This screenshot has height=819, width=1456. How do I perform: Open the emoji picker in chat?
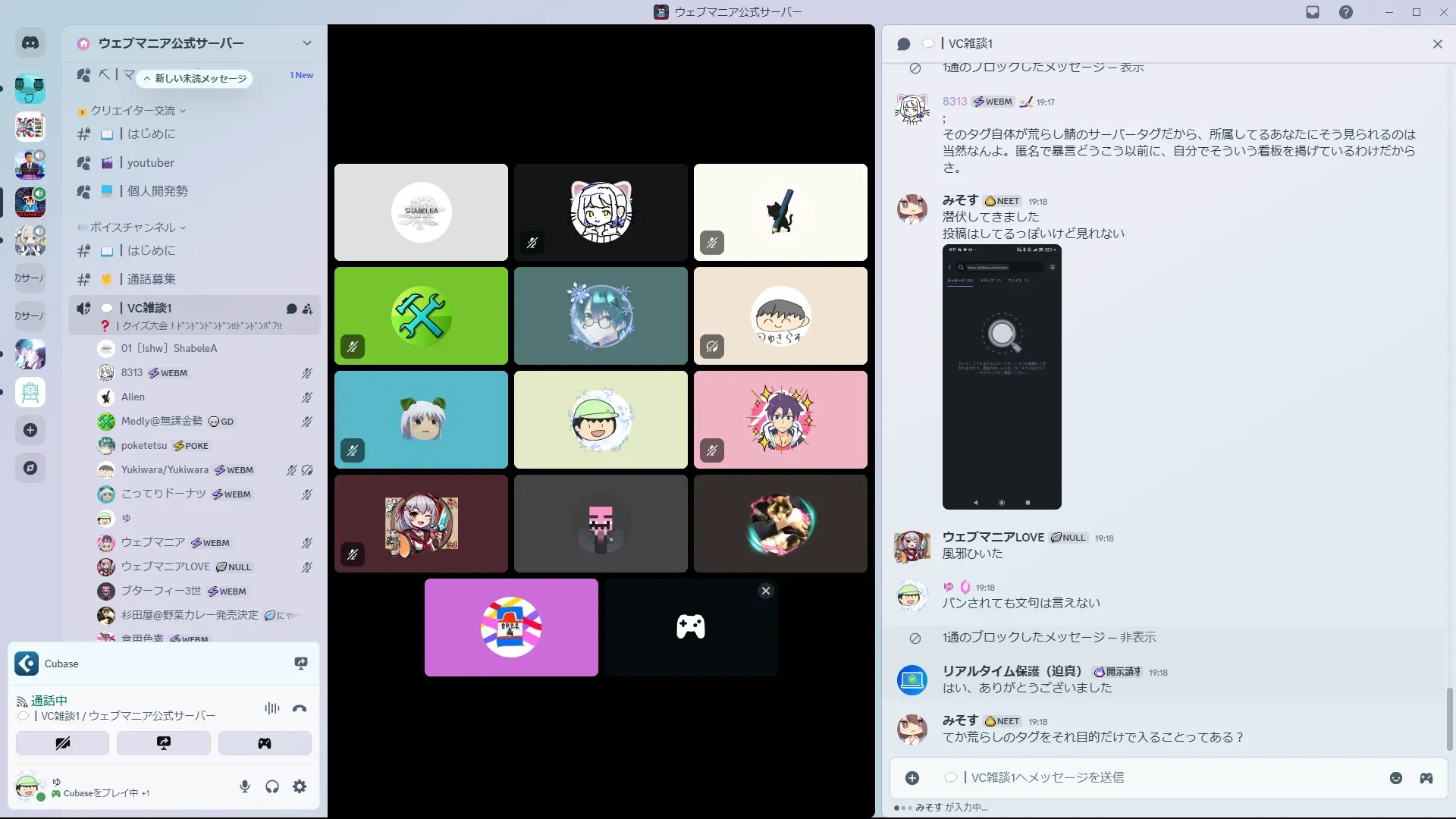click(1395, 778)
